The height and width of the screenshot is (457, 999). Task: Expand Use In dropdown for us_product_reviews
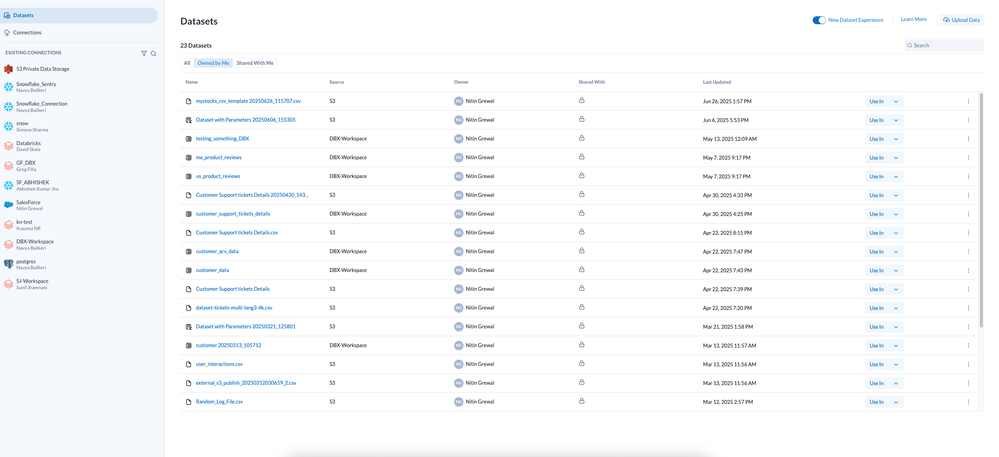click(x=896, y=177)
